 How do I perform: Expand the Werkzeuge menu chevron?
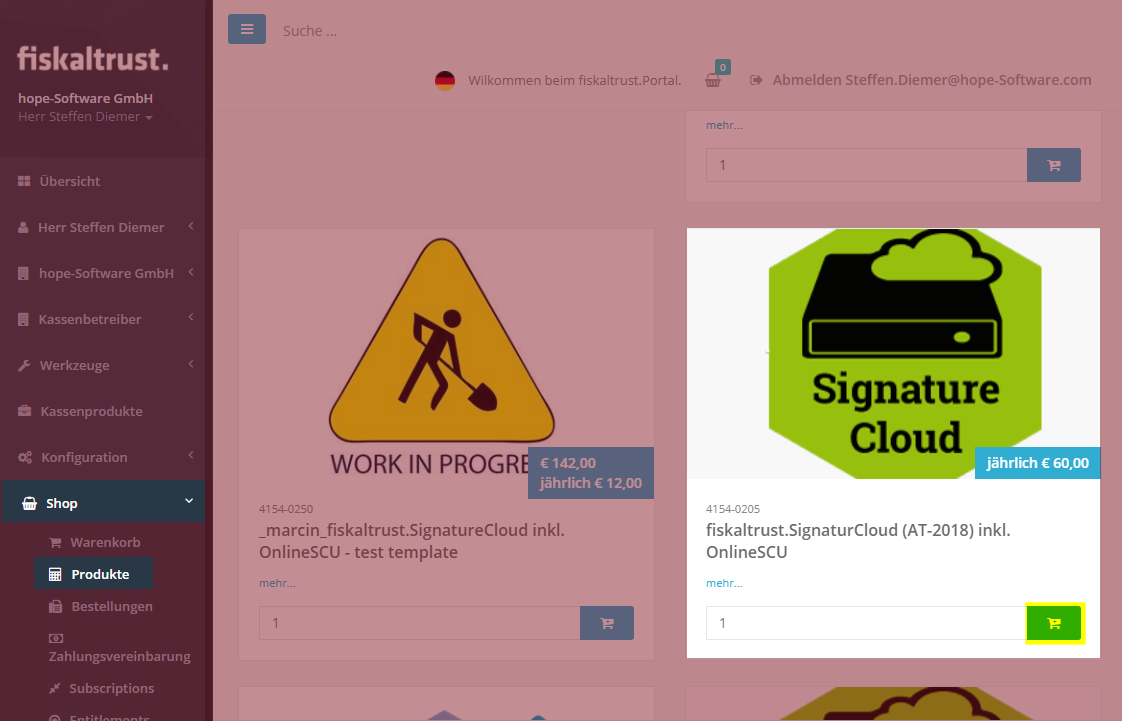(x=191, y=364)
